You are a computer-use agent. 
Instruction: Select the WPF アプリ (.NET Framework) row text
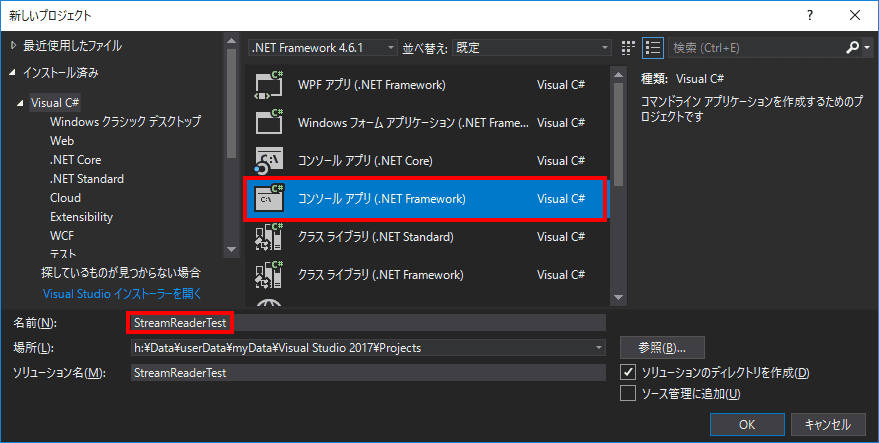372,85
